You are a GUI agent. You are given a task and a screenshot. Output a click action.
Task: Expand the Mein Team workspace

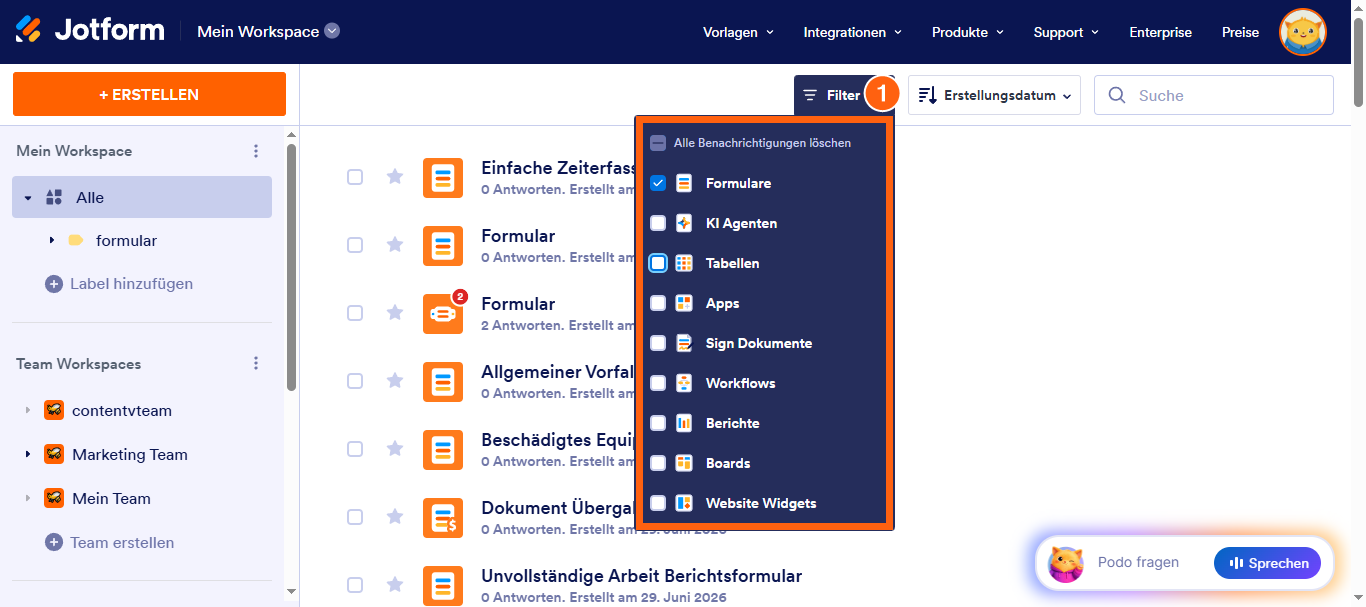coord(28,499)
